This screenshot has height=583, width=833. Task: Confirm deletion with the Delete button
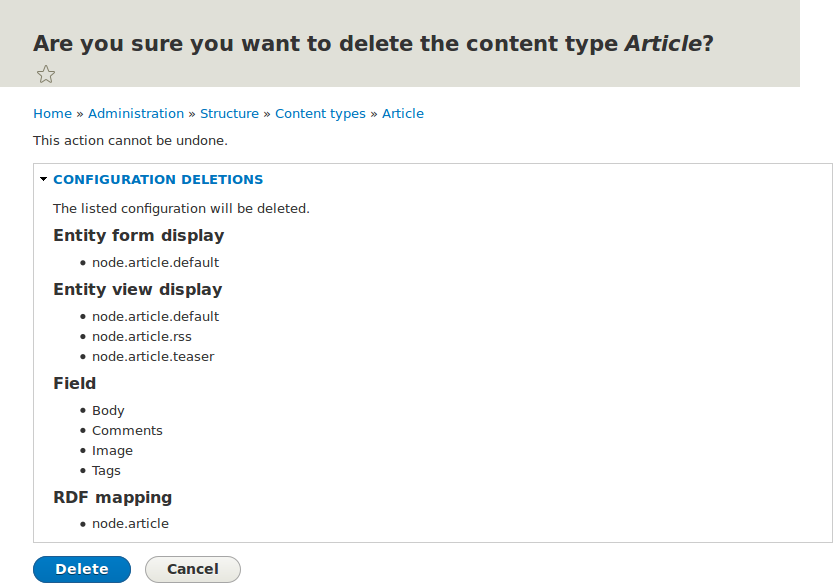point(81,568)
